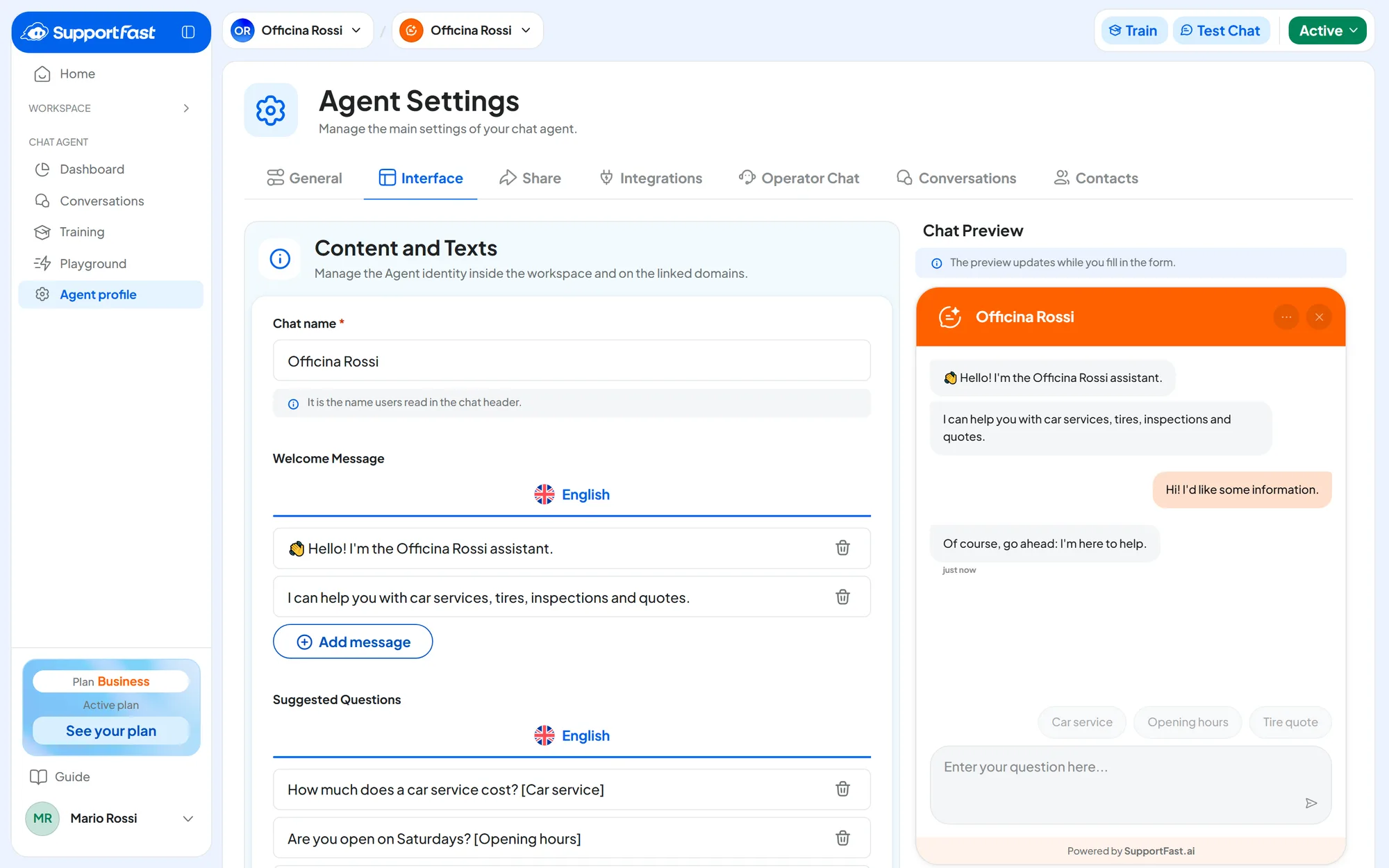Viewport: 1389px width, 868px height.
Task: Open the Operator Chat tab
Action: point(799,178)
